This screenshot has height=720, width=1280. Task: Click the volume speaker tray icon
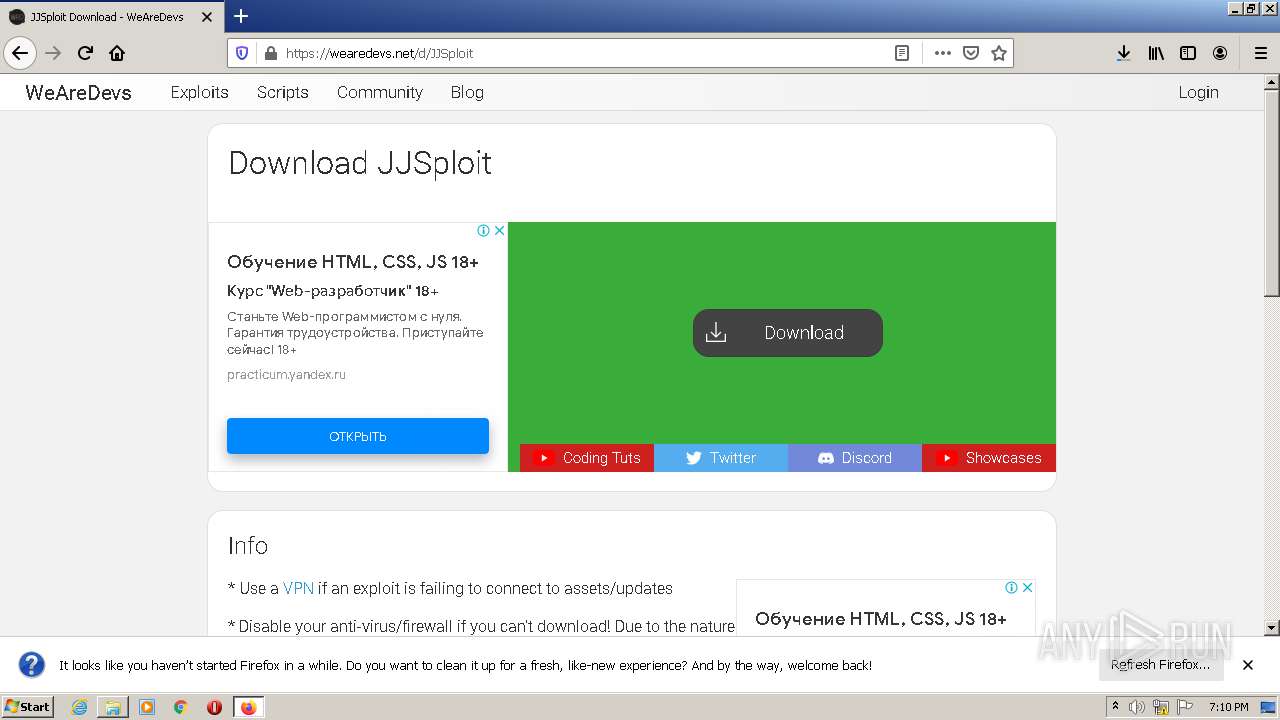pyautogui.click(x=1137, y=707)
